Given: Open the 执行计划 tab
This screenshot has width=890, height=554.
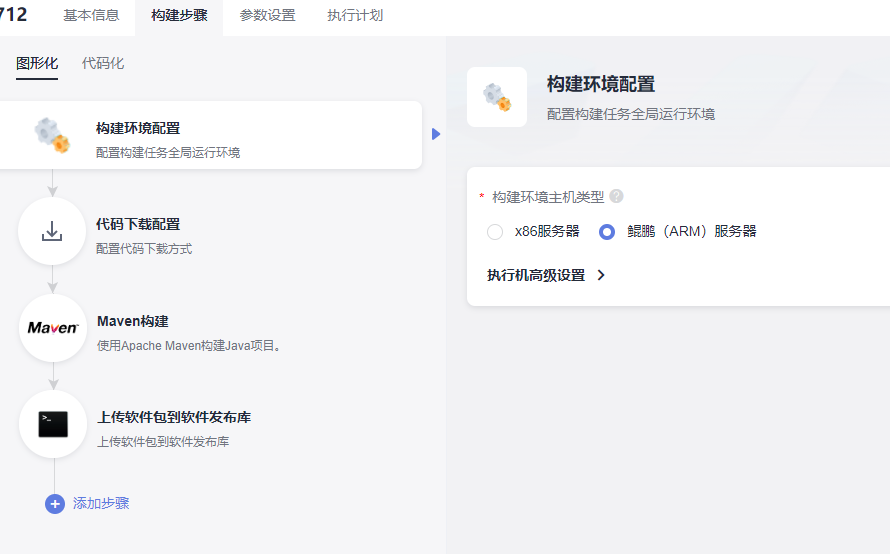Looking at the screenshot, I should (x=355, y=15).
